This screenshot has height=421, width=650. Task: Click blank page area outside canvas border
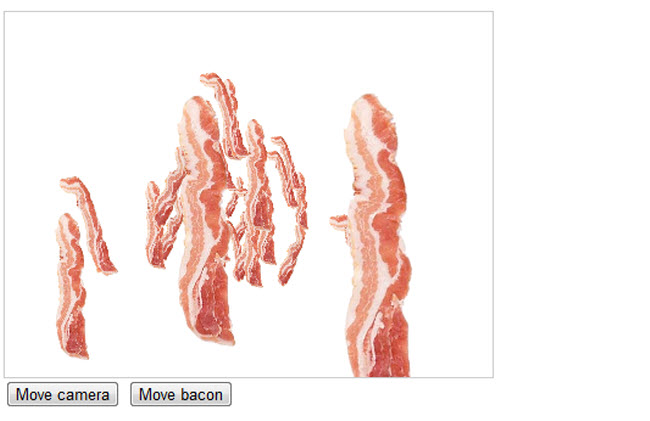[x=572, y=207]
